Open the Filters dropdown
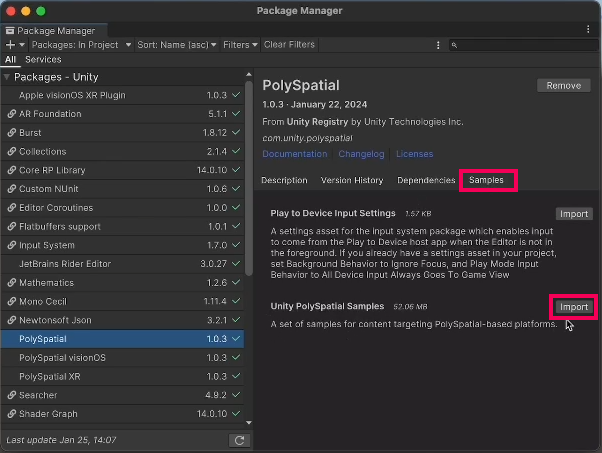 click(x=240, y=45)
